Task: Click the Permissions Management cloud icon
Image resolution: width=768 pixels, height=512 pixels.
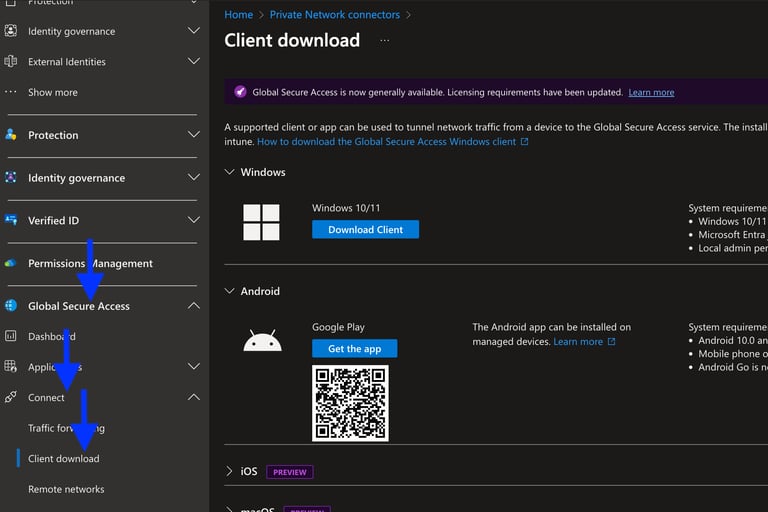Action: 10,263
